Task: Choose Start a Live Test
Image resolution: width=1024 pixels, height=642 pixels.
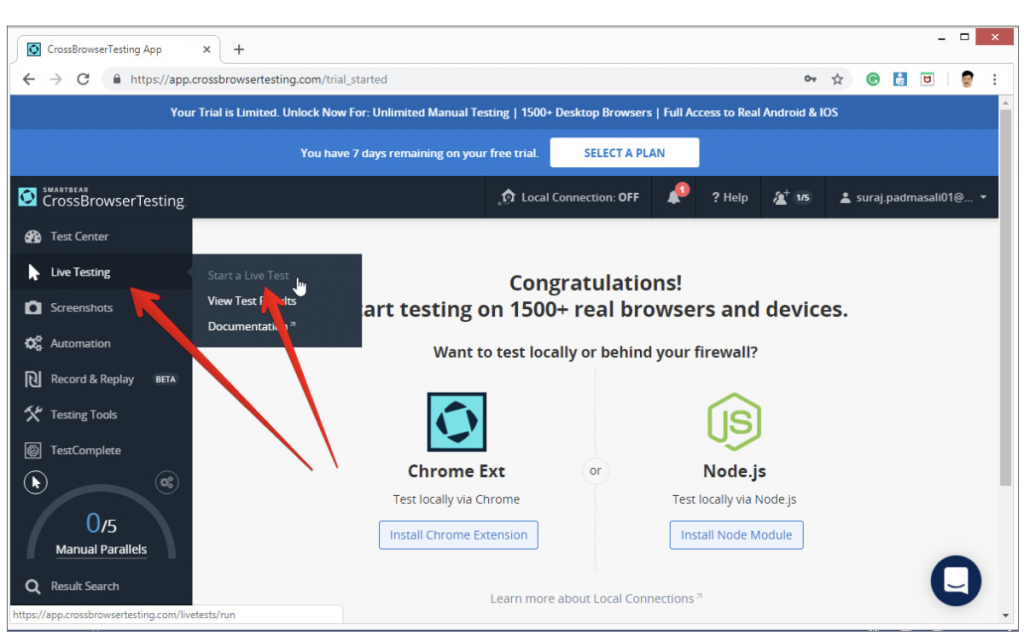Action: [248, 276]
